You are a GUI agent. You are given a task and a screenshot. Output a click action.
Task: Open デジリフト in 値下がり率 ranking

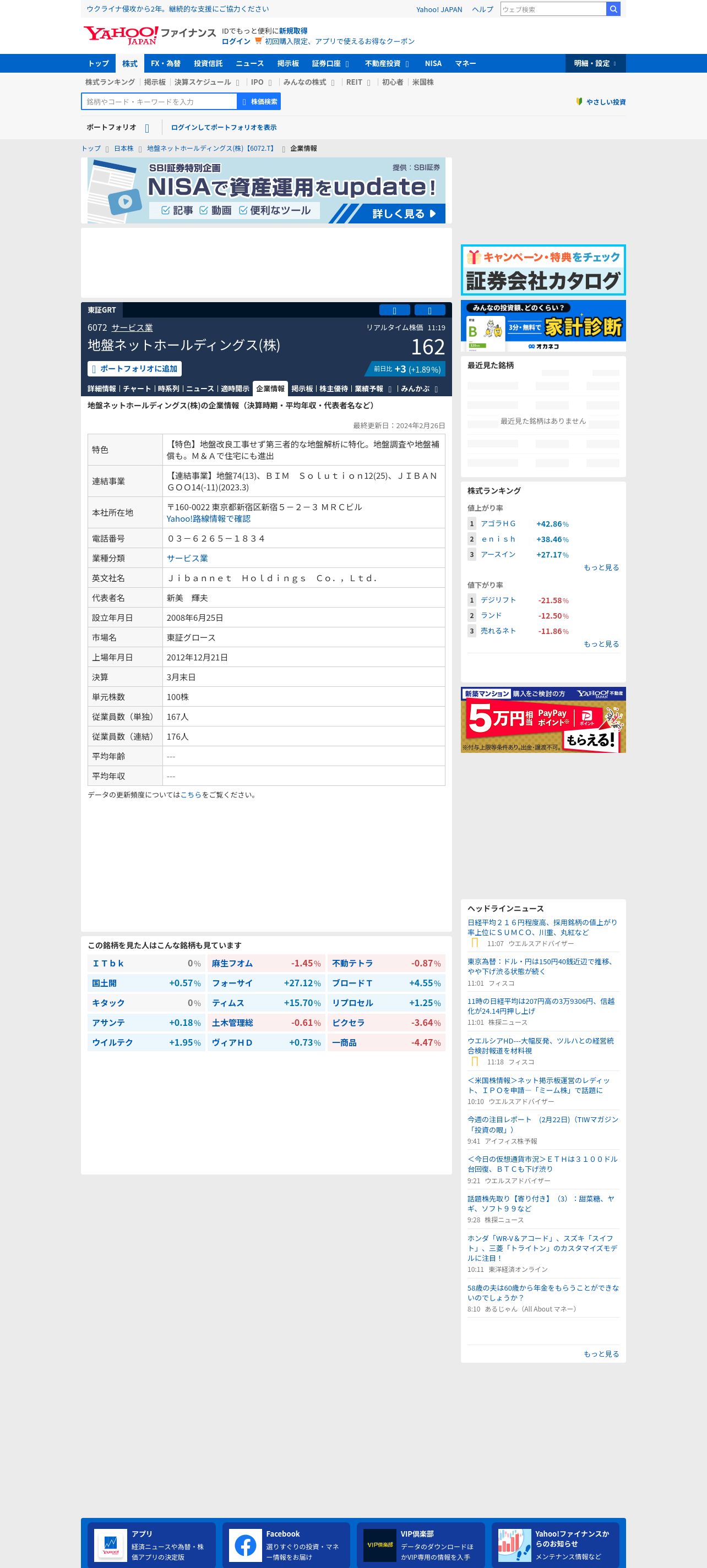coord(498,600)
